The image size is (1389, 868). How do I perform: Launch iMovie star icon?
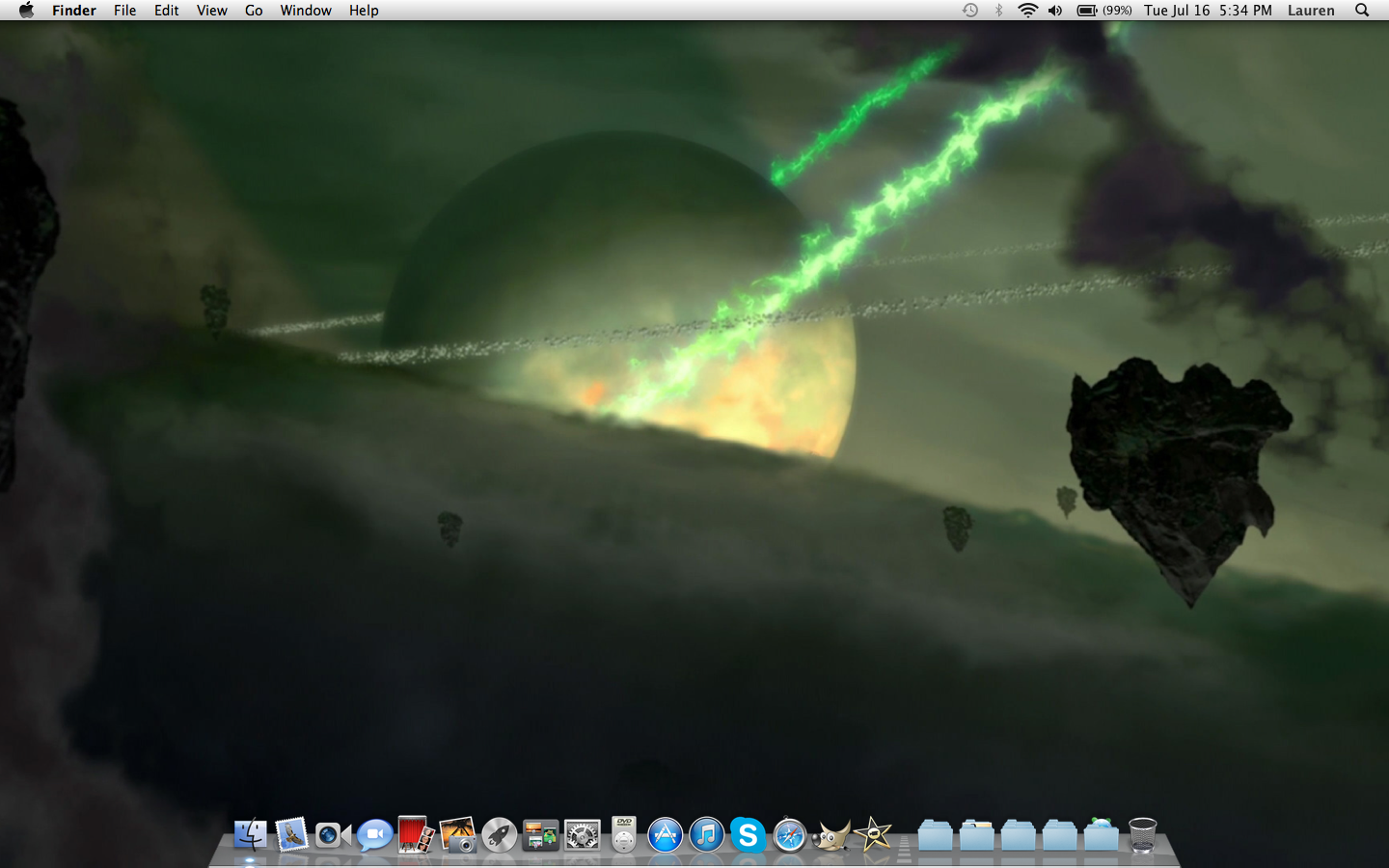point(873,834)
